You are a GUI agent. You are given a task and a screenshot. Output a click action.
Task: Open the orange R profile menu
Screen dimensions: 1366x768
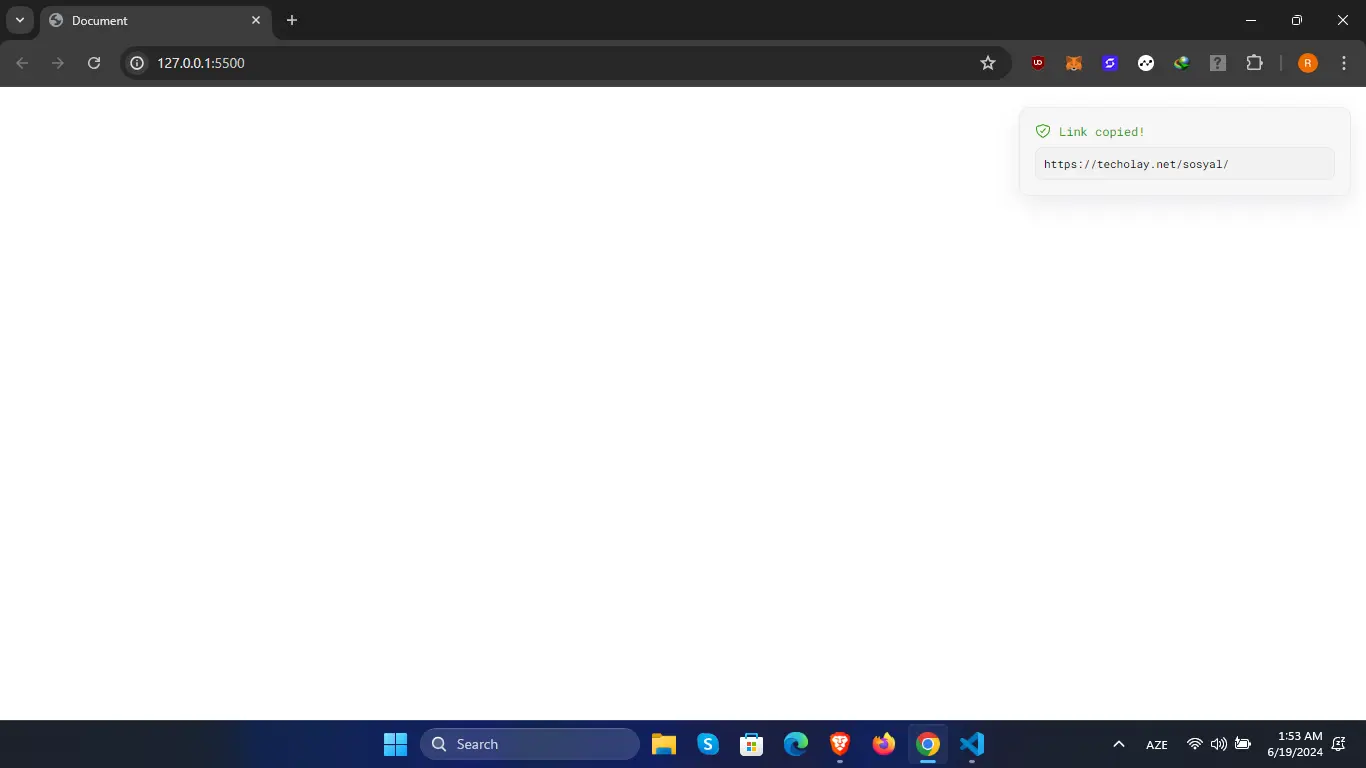[x=1308, y=63]
